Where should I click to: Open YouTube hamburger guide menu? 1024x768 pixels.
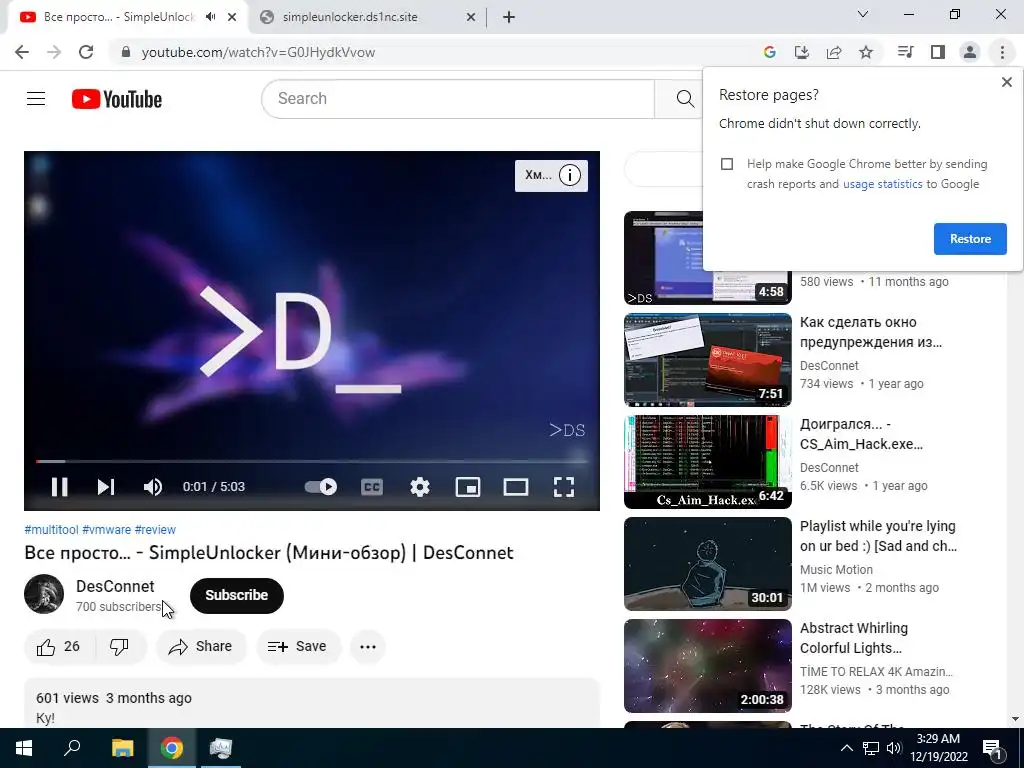[x=36, y=99]
